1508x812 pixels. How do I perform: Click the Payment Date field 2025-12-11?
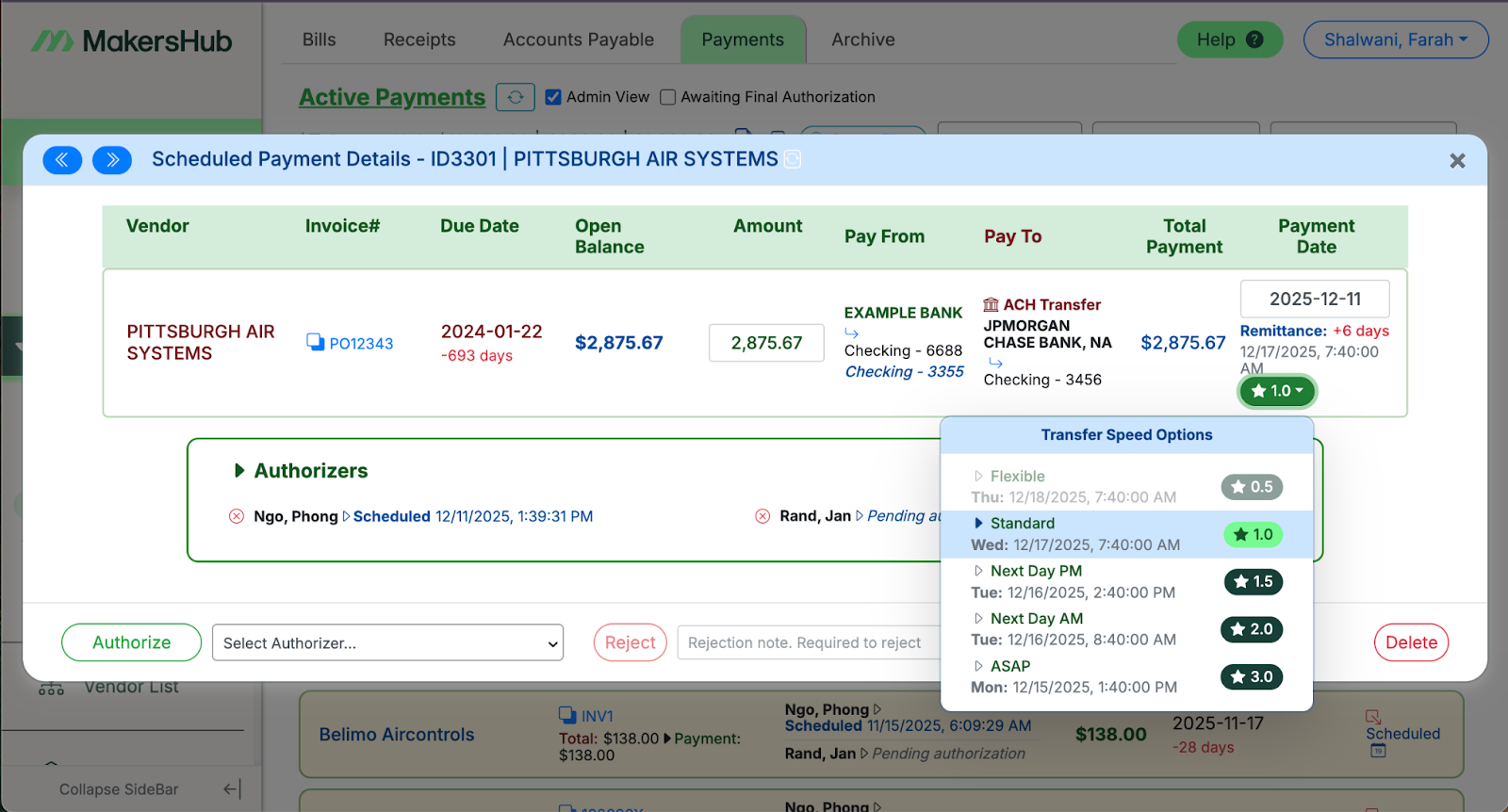[x=1315, y=299]
